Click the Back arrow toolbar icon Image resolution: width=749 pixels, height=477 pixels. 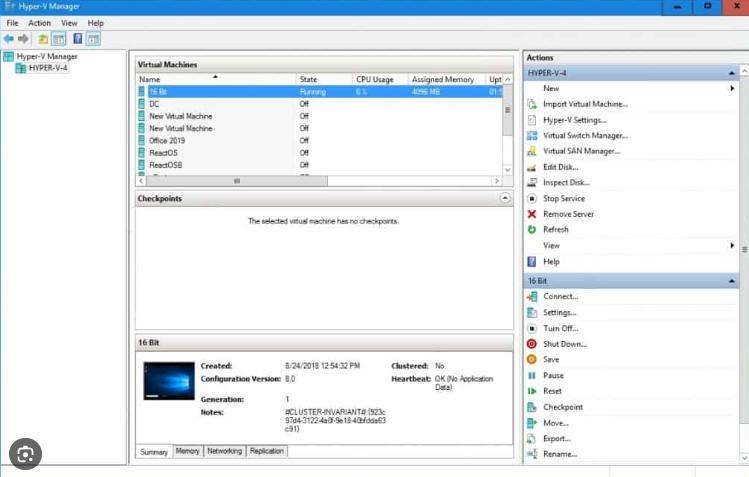point(9,39)
